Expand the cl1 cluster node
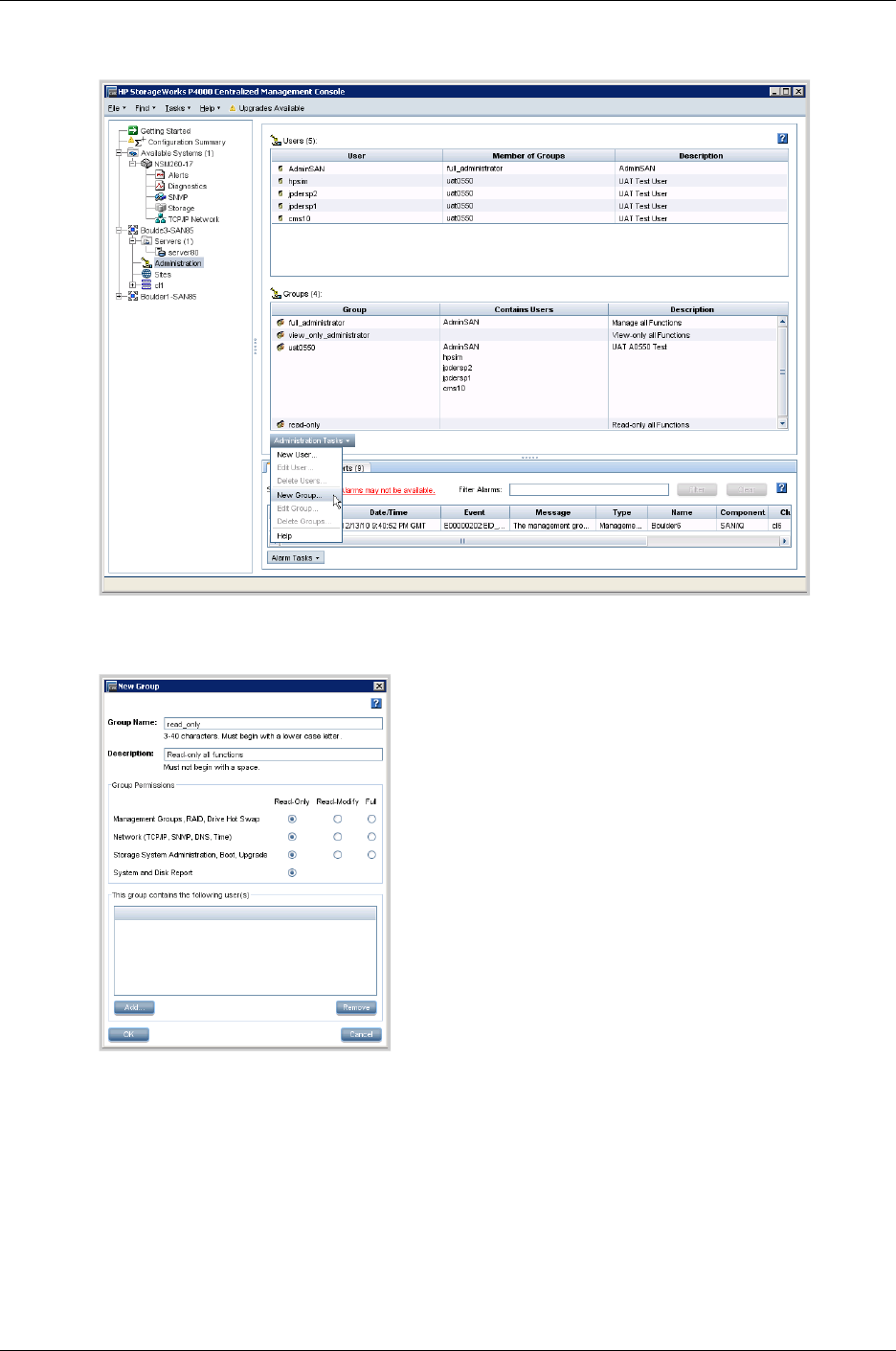This screenshot has width=896, height=1351. point(133,285)
